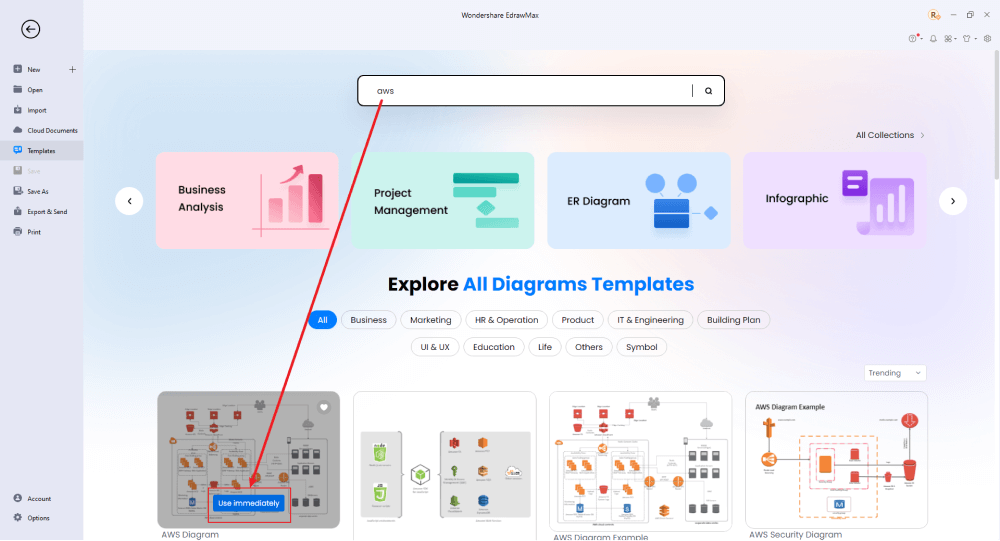This screenshot has height=541, width=1000.
Task: Filter templates by Symbol
Action: 642,347
